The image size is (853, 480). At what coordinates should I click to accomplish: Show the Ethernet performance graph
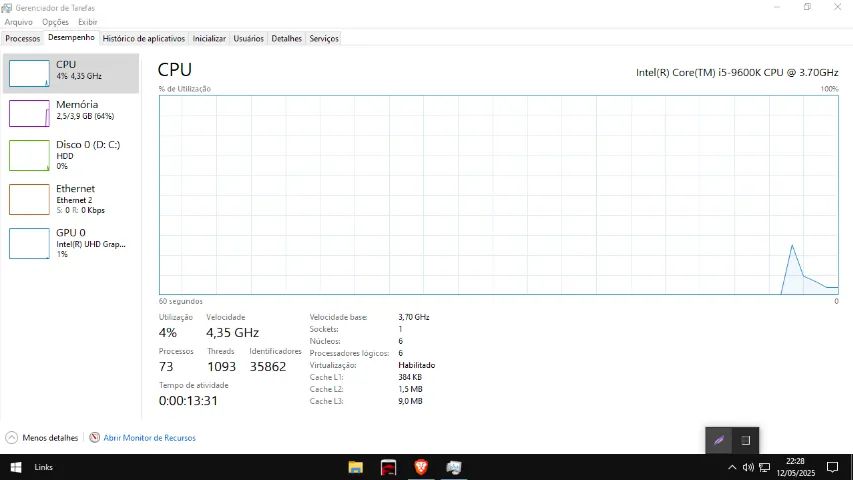pos(71,199)
